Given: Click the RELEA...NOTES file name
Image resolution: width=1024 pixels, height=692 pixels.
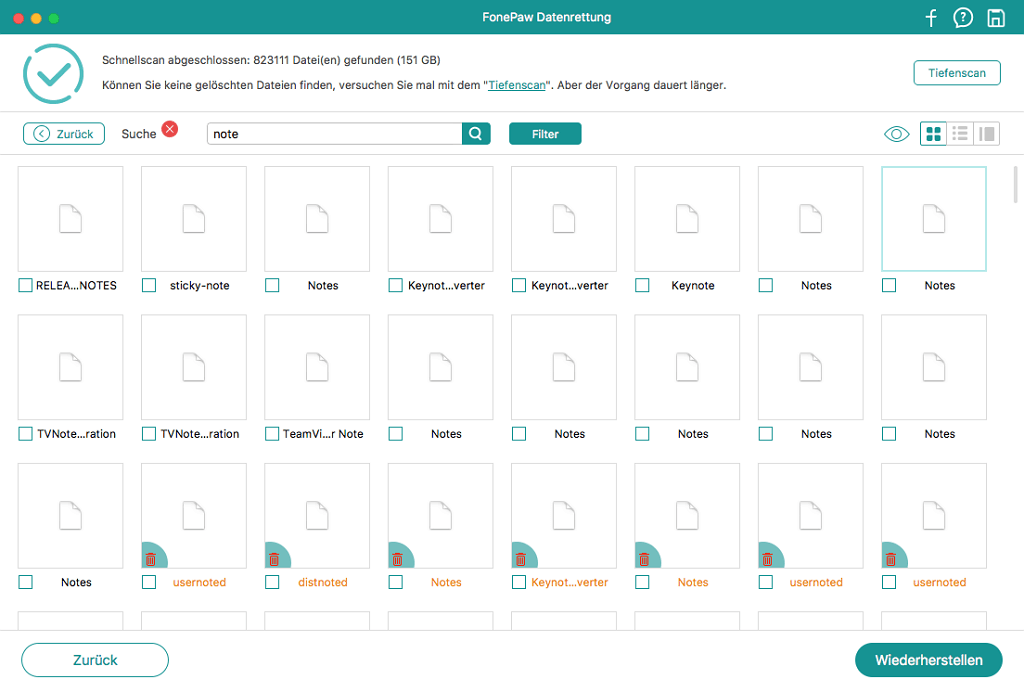Looking at the screenshot, I should [76, 286].
